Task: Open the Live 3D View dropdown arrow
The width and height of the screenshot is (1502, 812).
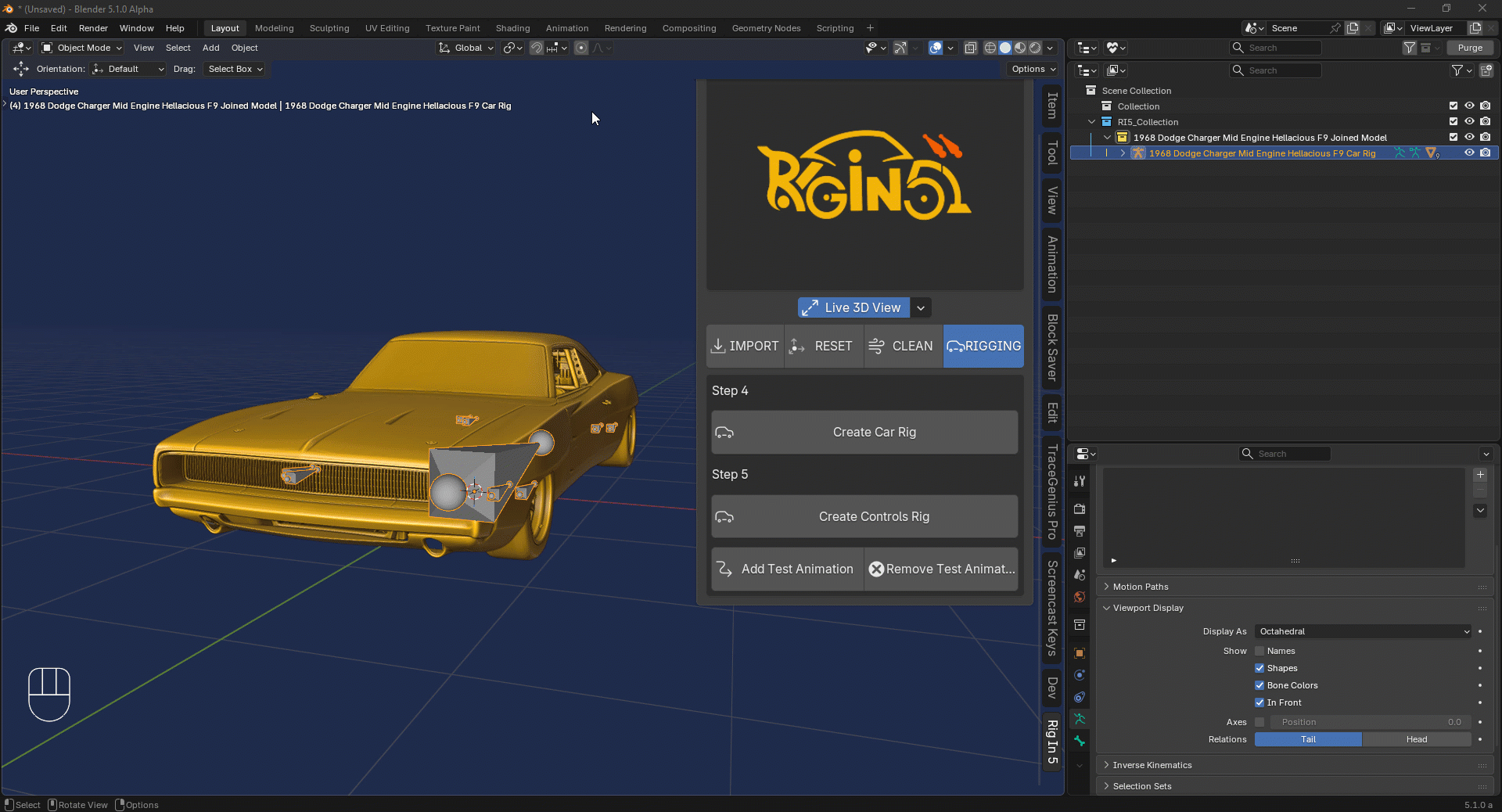Action: [921, 308]
